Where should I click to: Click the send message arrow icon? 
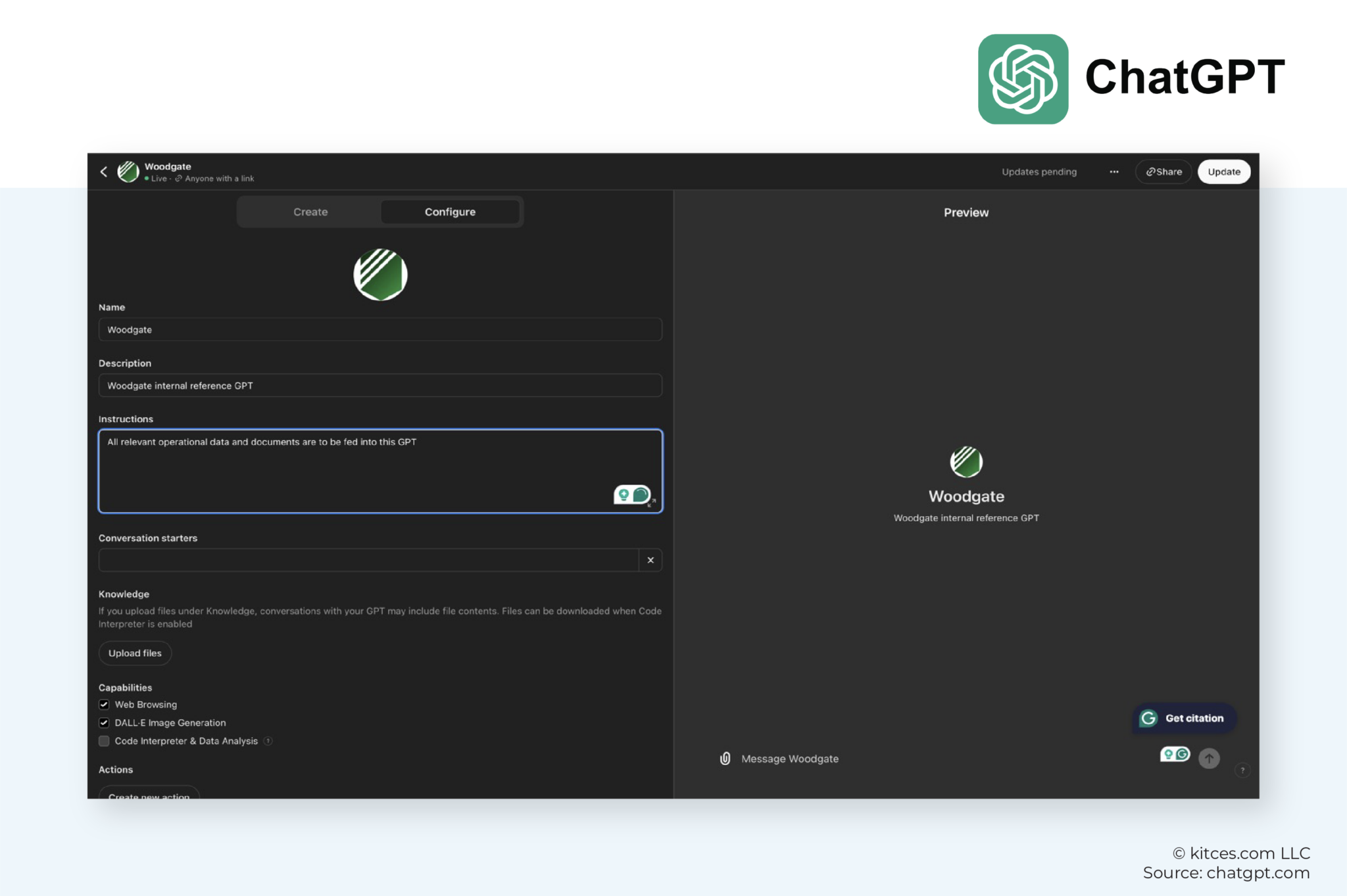1209,759
